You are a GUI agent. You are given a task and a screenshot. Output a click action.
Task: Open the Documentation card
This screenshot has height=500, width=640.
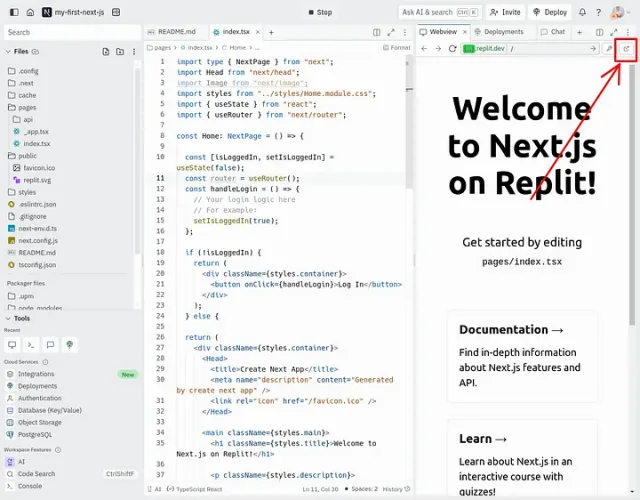(x=522, y=356)
